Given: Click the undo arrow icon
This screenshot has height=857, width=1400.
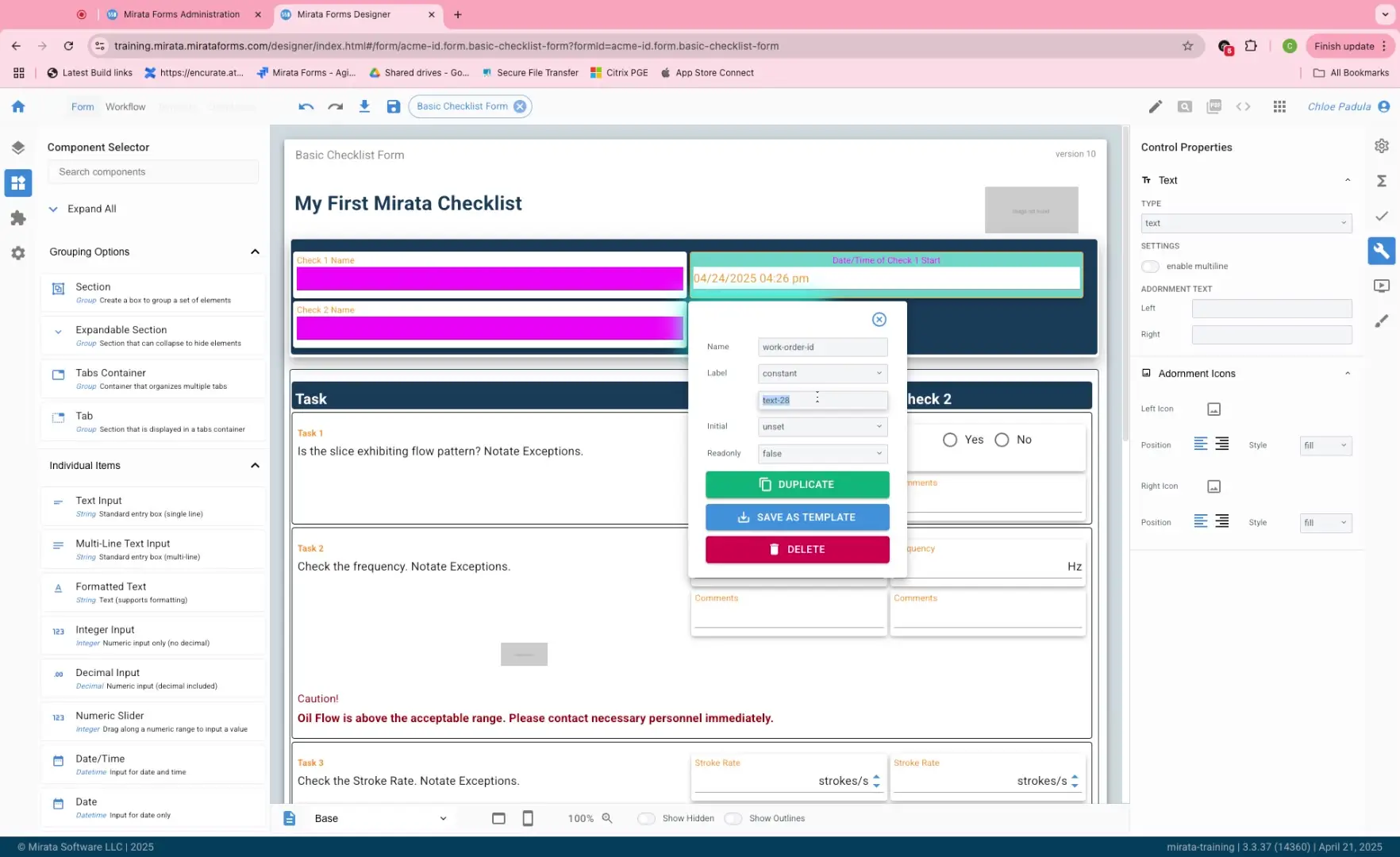Looking at the screenshot, I should [306, 106].
